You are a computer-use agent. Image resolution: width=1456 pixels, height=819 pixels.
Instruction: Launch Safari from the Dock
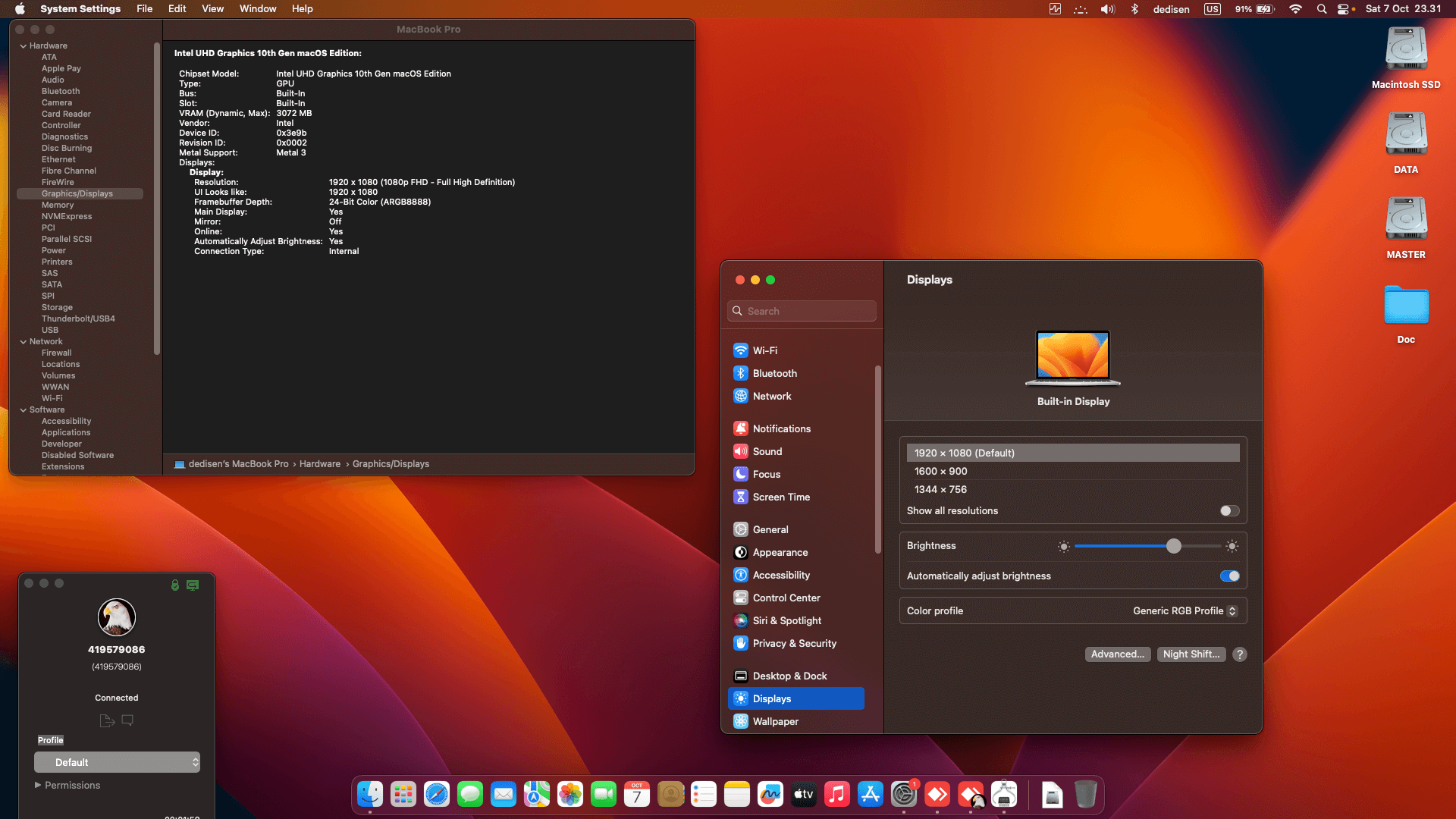437,794
